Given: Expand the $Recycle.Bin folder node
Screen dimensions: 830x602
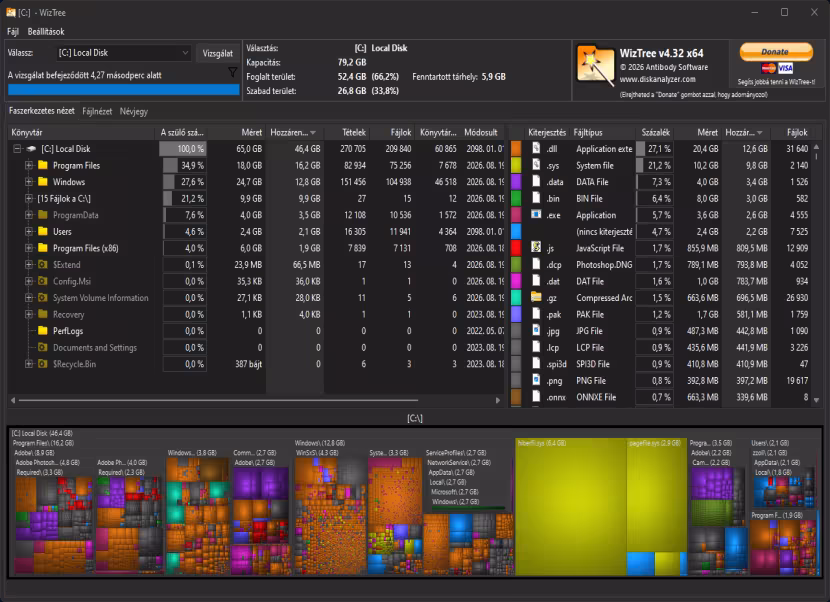Looking at the screenshot, I should 29,364.
